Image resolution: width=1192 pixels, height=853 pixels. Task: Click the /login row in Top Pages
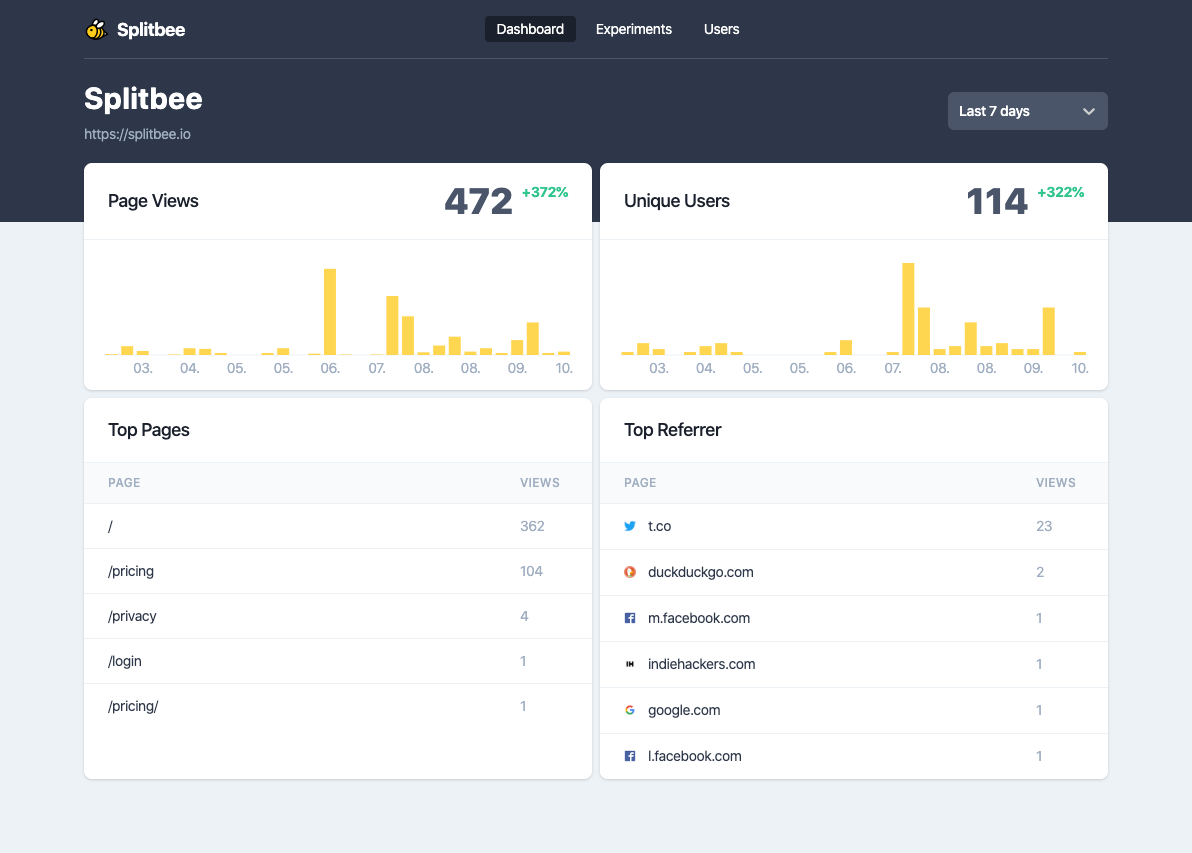(338, 661)
